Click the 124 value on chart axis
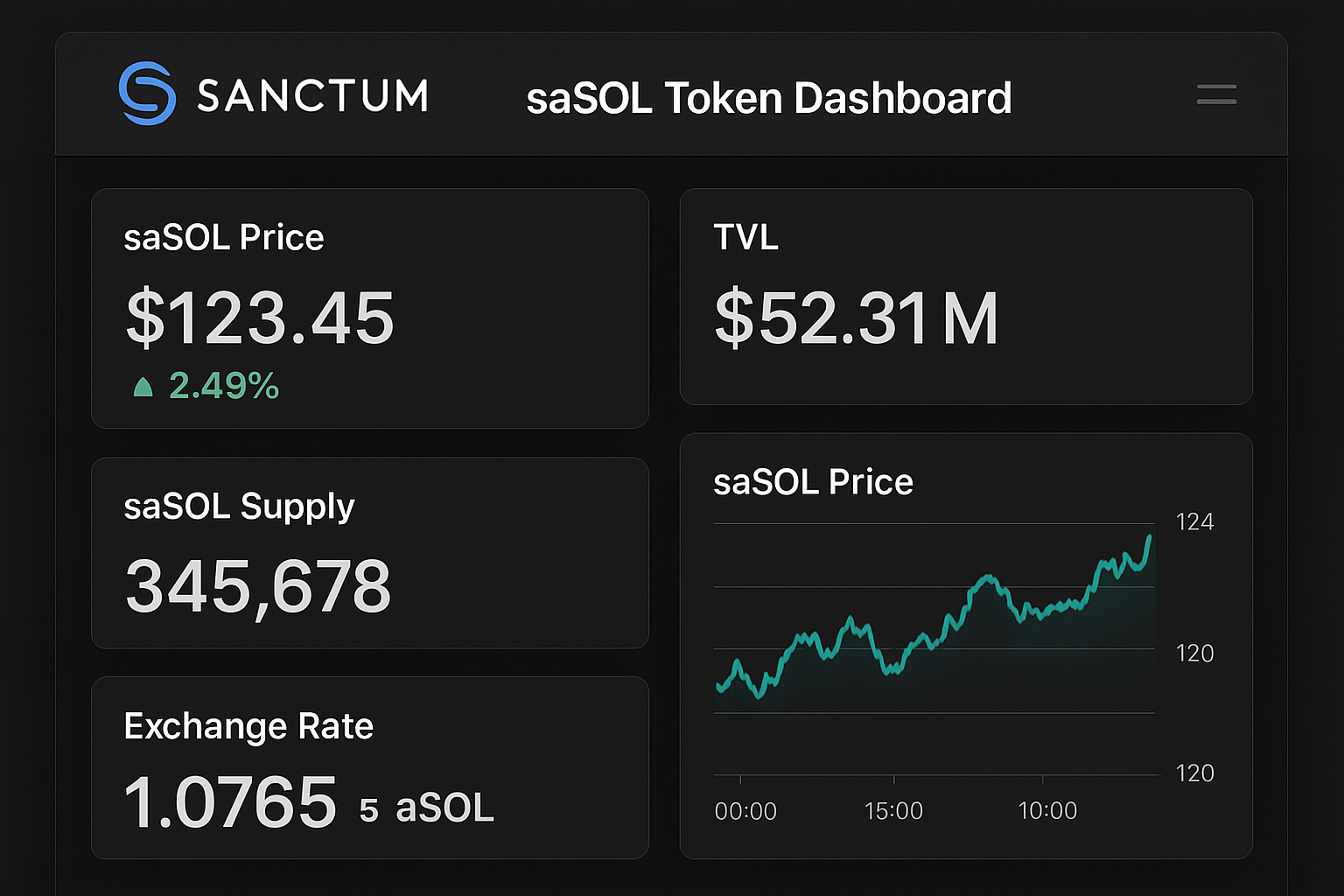 point(1195,521)
